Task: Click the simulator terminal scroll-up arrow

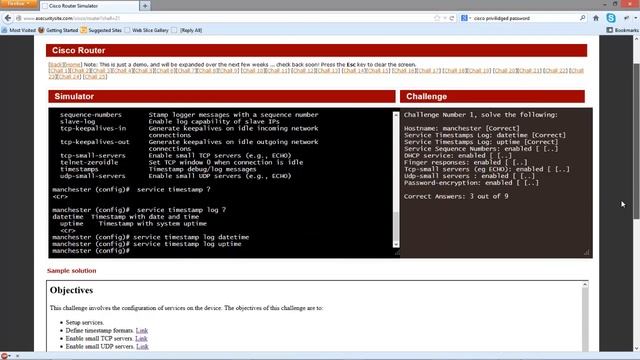Action: coord(396,115)
